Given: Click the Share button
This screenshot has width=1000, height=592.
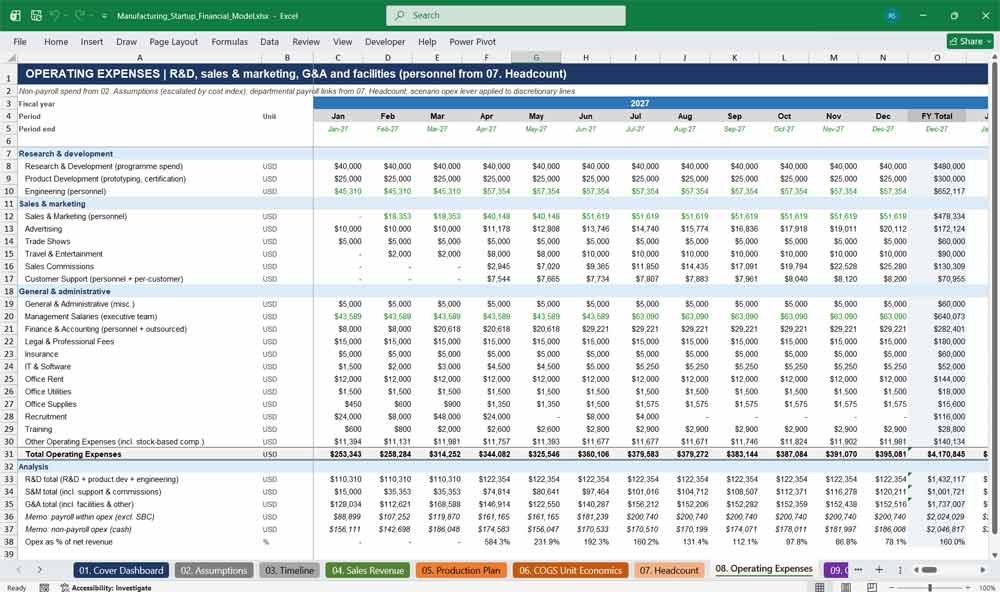Looking at the screenshot, I should click(970, 41).
